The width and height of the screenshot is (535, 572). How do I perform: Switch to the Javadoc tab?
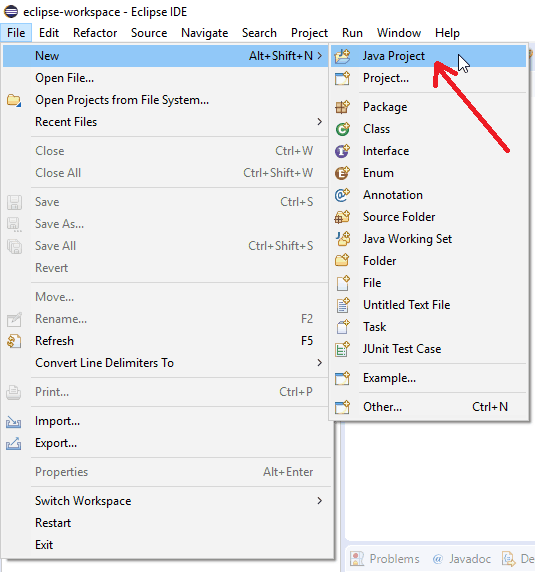coord(462,559)
